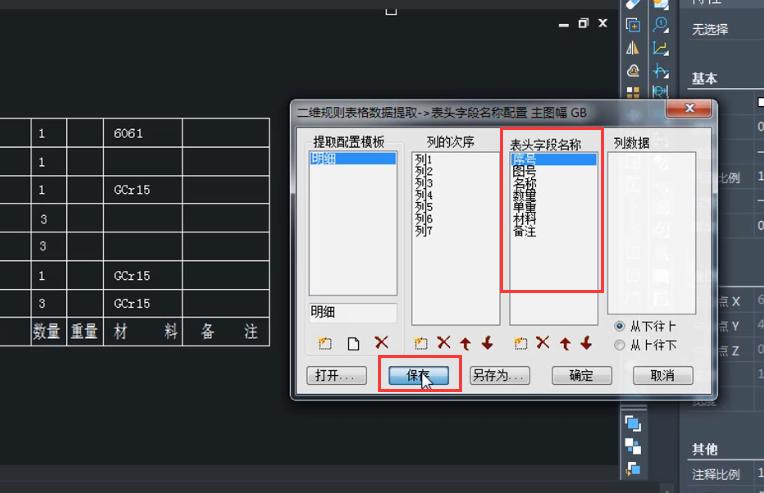The image size is (764, 493).
Task: Click the arc-with-axis icon in CAD toolbar
Action: coord(661,71)
